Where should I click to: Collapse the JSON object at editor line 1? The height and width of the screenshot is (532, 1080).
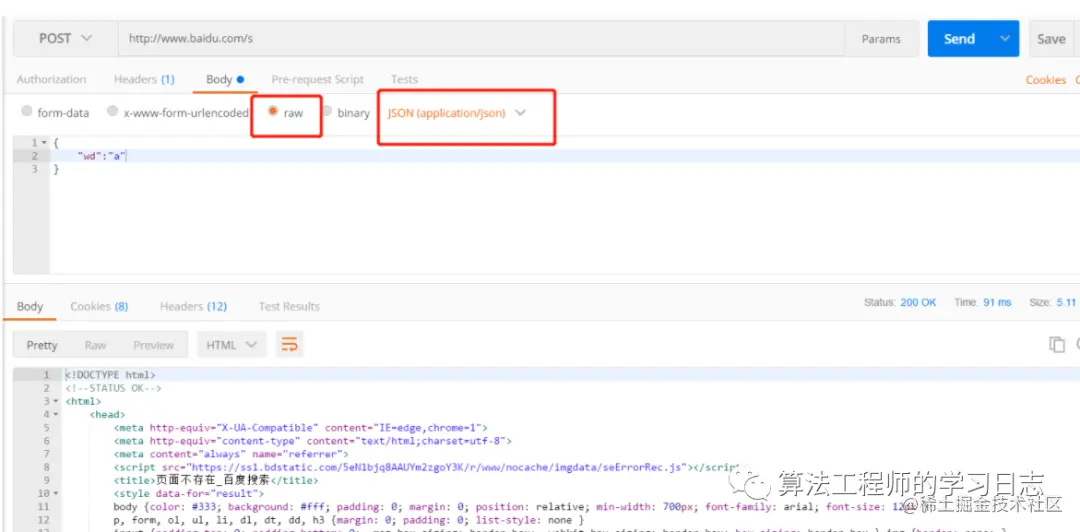tap(45, 143)
